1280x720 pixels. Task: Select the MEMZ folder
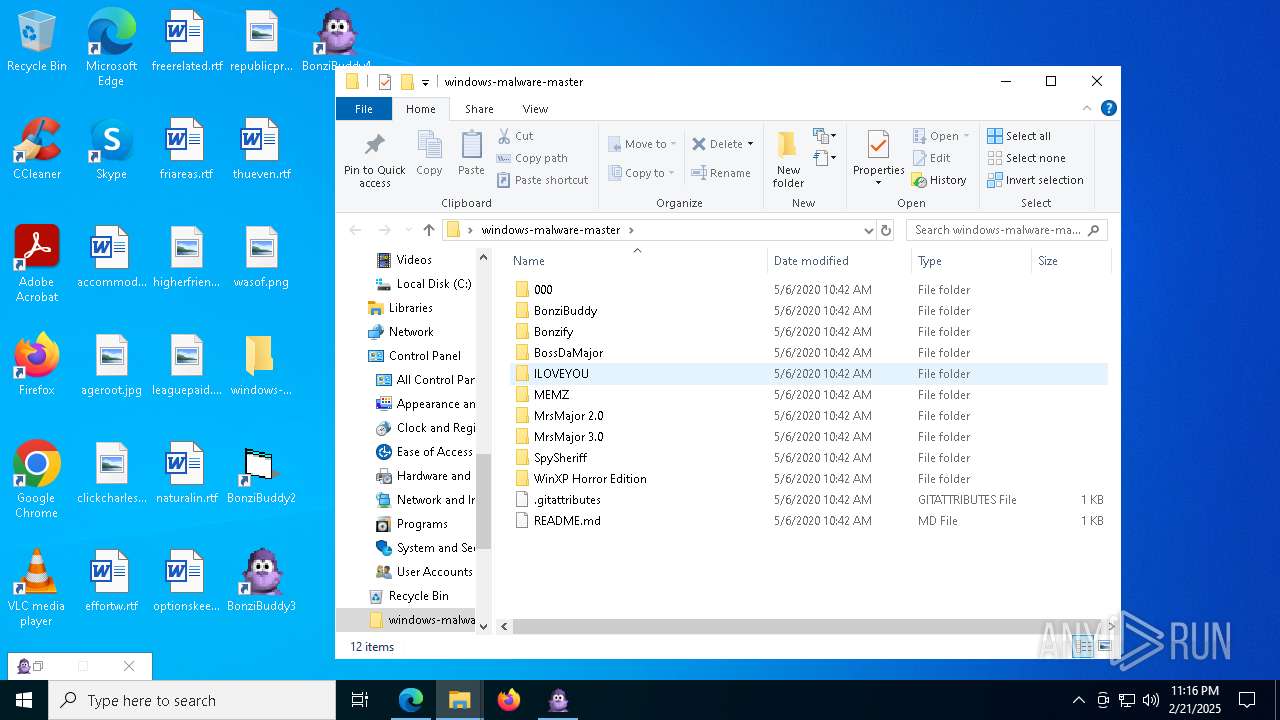point(551,394)
